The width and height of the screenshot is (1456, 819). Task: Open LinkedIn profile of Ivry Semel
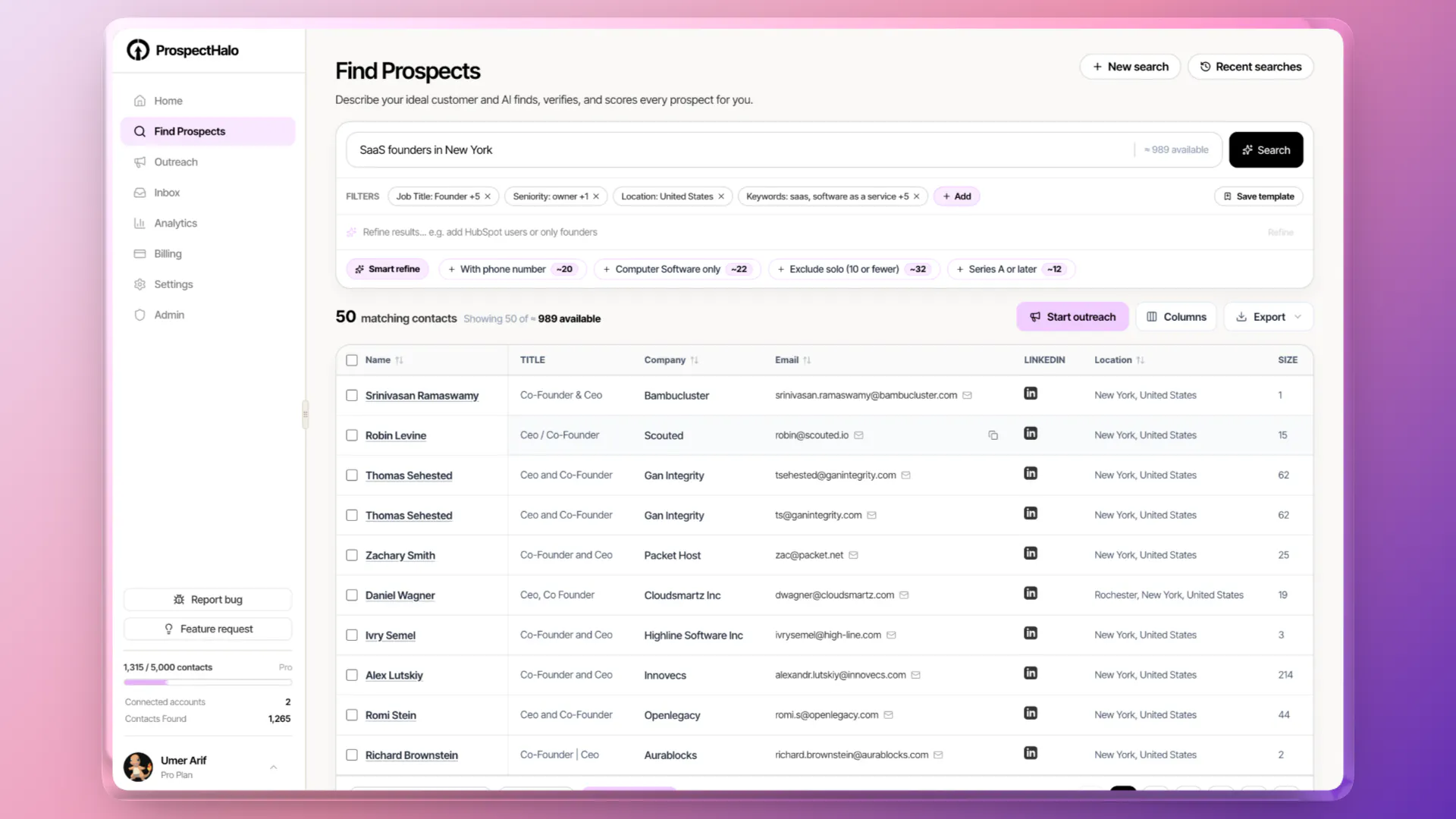pyautogui.click(x=1031, y=633)
